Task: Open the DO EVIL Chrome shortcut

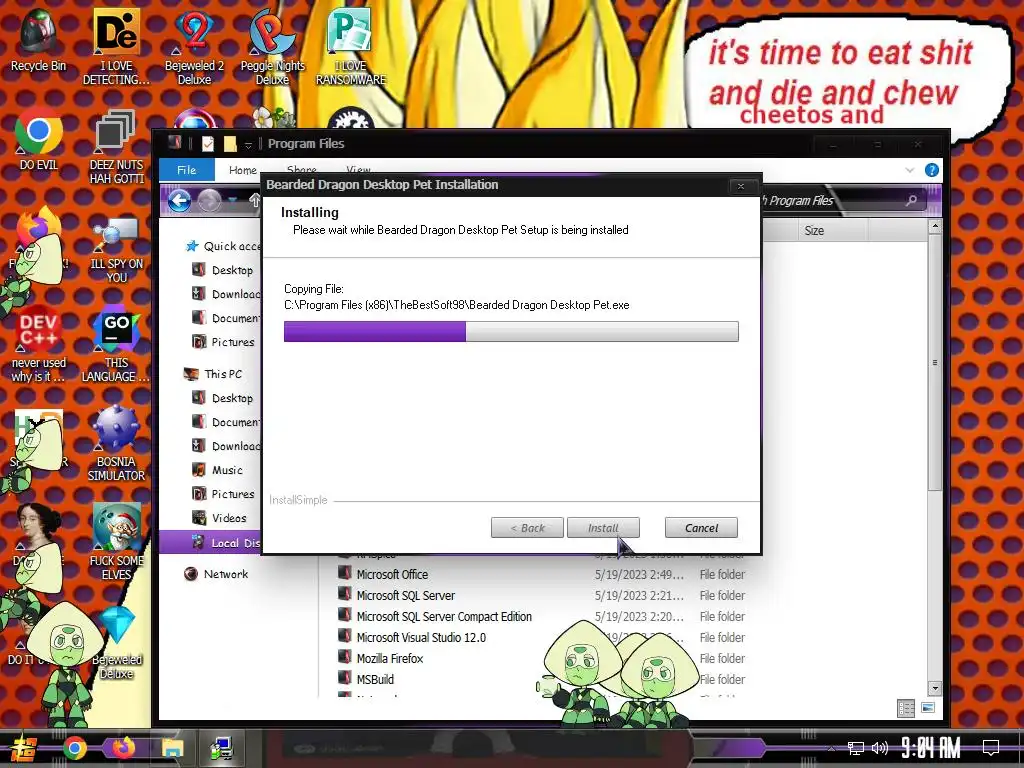Action: point(39,139)
